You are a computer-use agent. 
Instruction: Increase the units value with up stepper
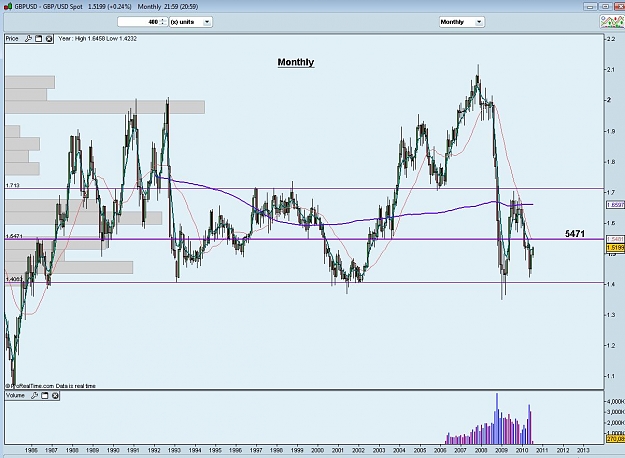pos(163,20)
